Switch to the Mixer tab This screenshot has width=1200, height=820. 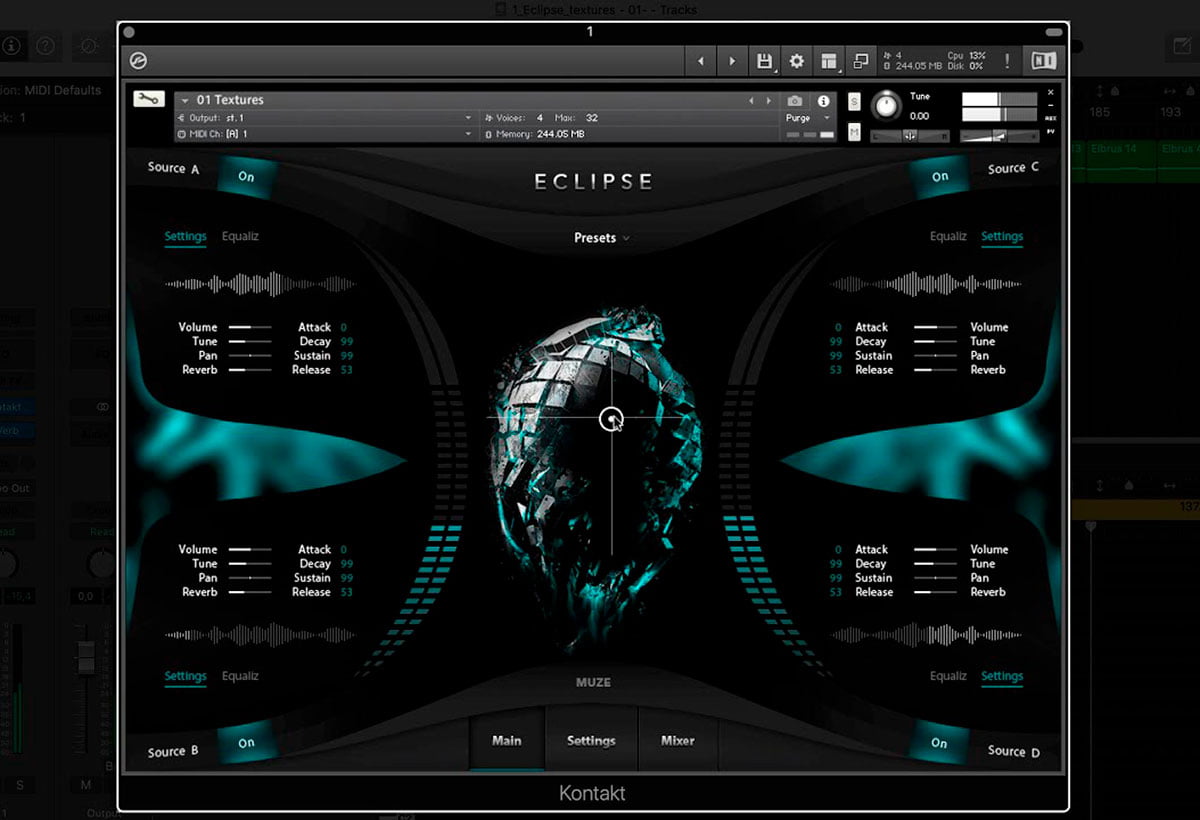677,741
